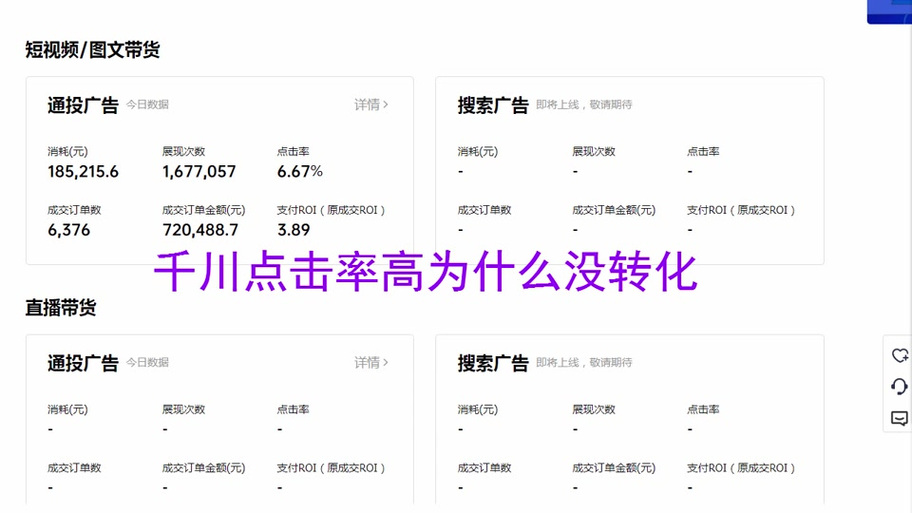912x513 pixels.
Task: Open 详情 link in 直播带货 通投广告 card
Action: pos(372,362)
